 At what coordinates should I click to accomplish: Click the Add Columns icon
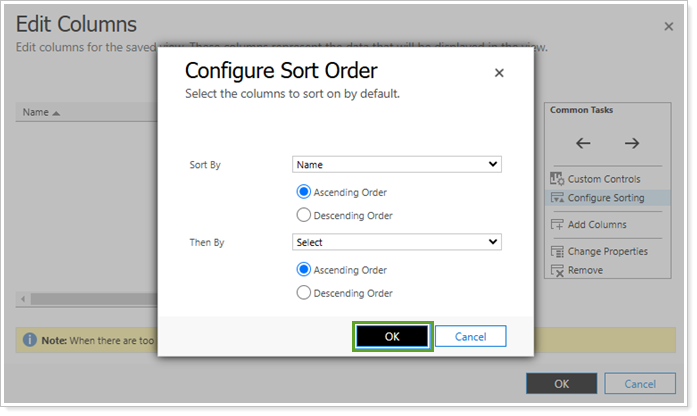(x=558, y=225)
